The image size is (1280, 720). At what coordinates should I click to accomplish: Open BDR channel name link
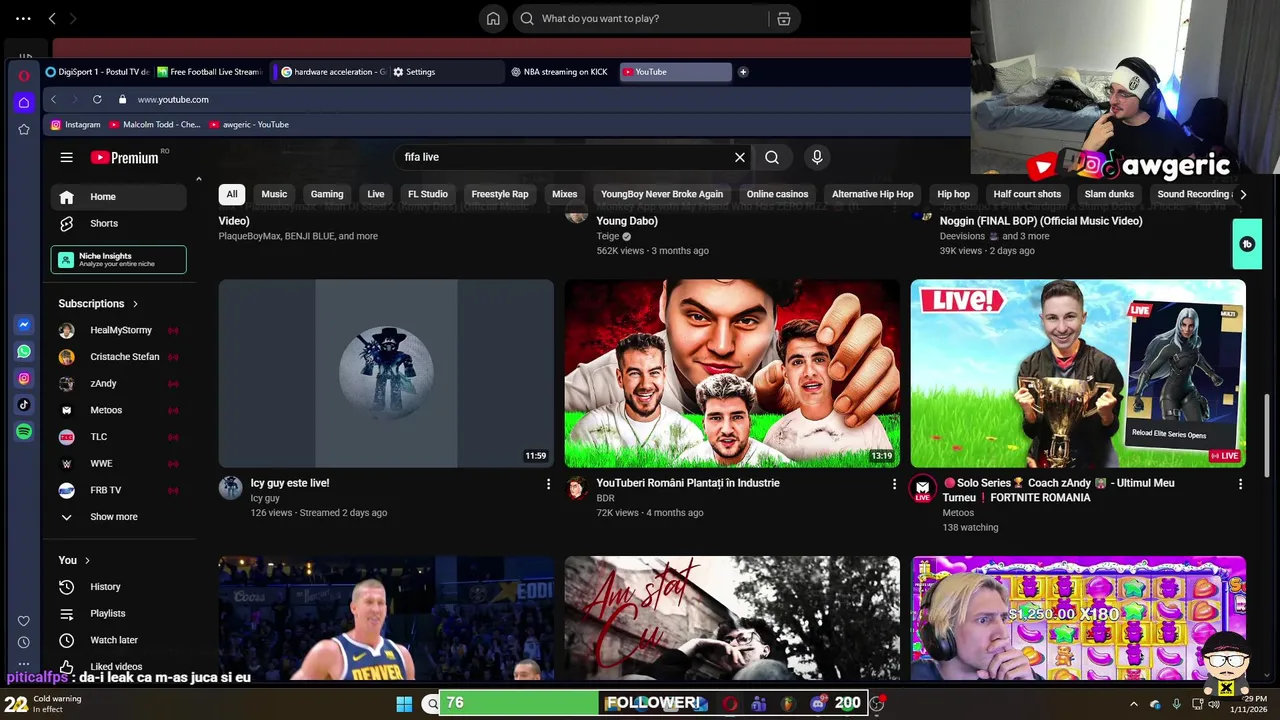click(x=605, y=498)
